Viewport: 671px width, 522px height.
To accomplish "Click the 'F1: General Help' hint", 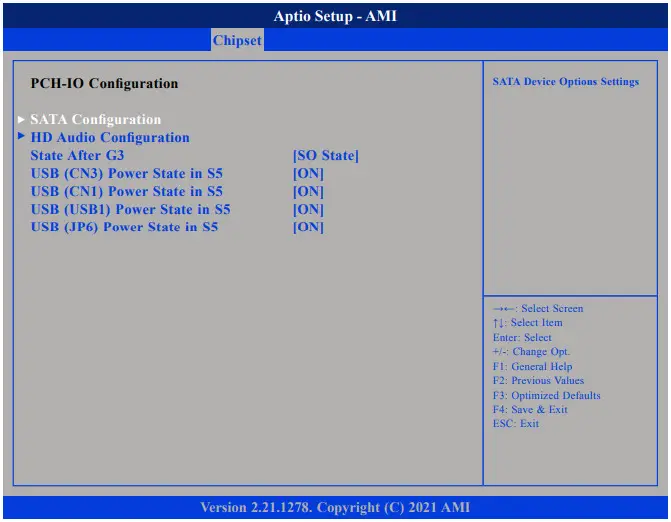I will pyautogui.click(x=532, y=366).
